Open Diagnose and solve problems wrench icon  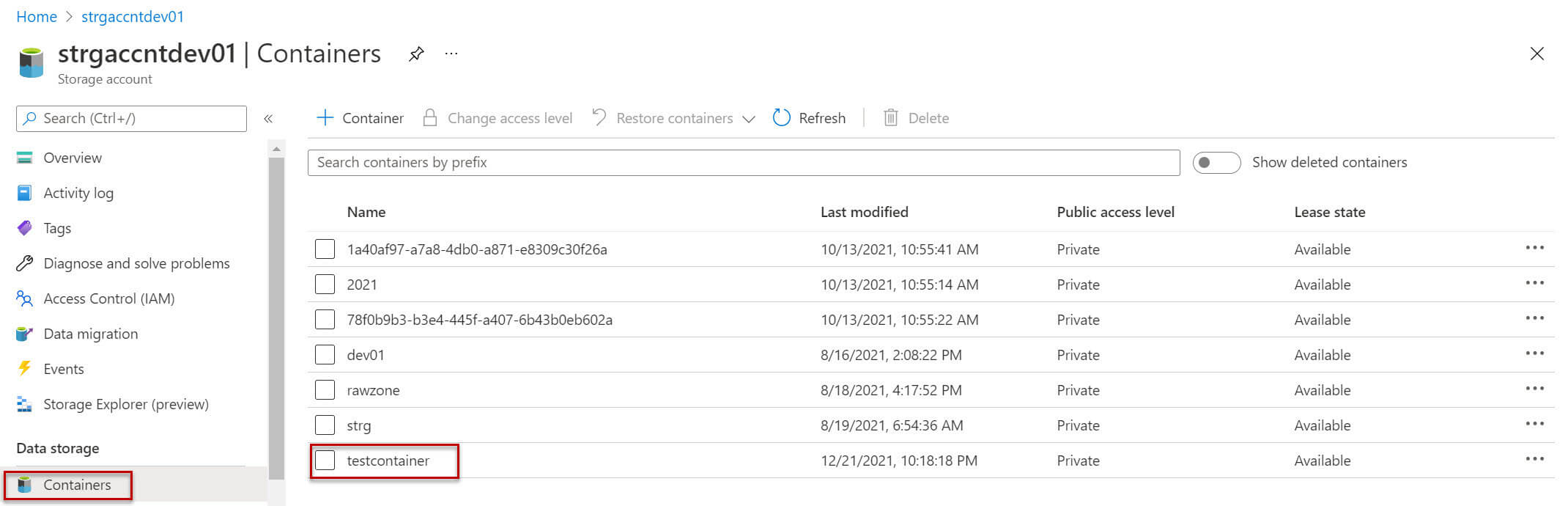coord(25,263)
